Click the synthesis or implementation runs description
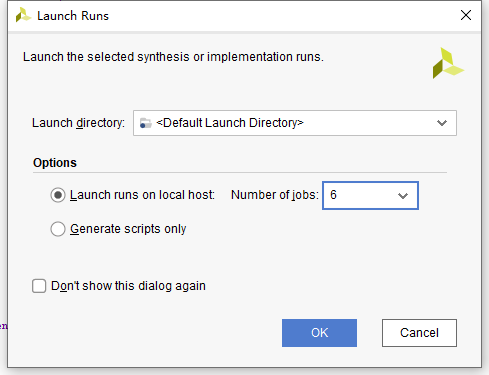Image resolution: width=489 pixels, height=375 pixels. (x=173, y=57)
